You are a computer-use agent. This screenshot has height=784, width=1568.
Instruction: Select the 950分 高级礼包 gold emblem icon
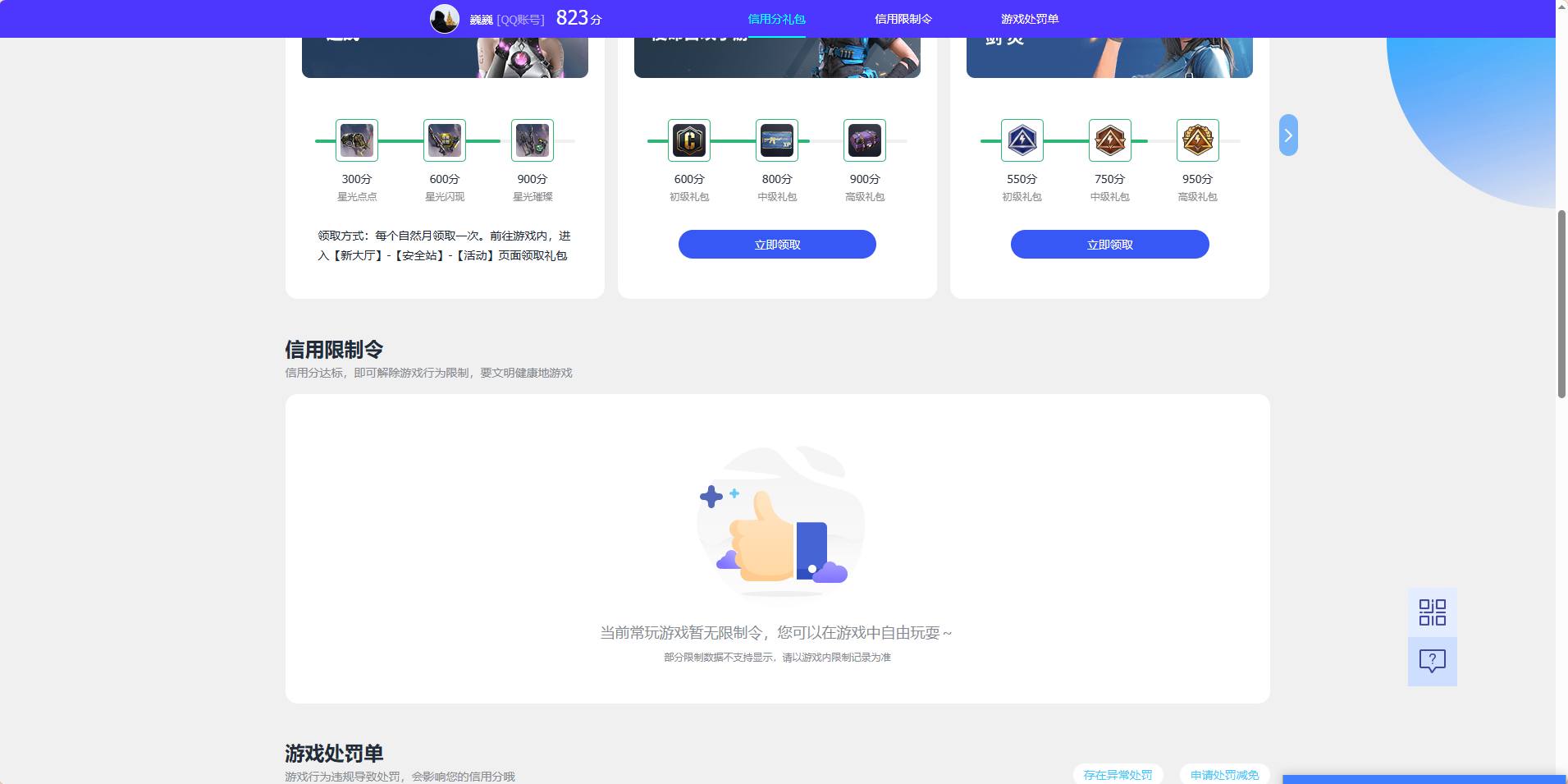[1198, 140]
